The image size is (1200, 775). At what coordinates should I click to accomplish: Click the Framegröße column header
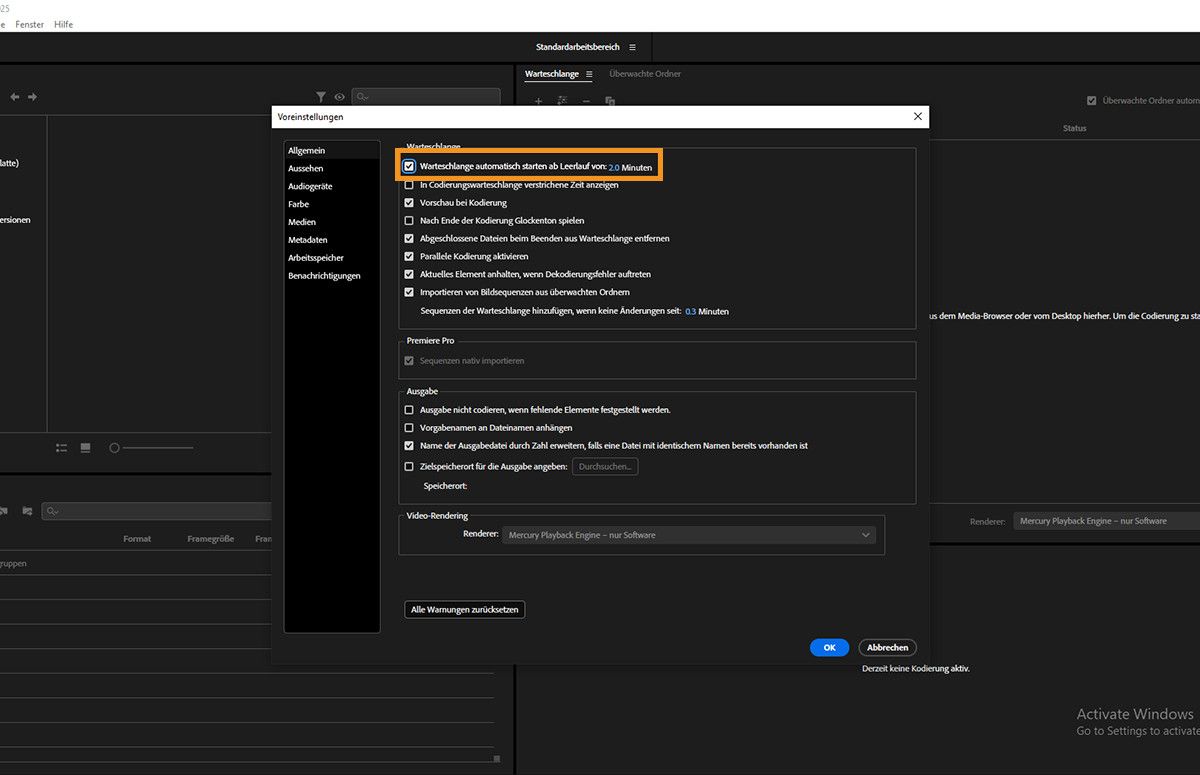[210, 539]
